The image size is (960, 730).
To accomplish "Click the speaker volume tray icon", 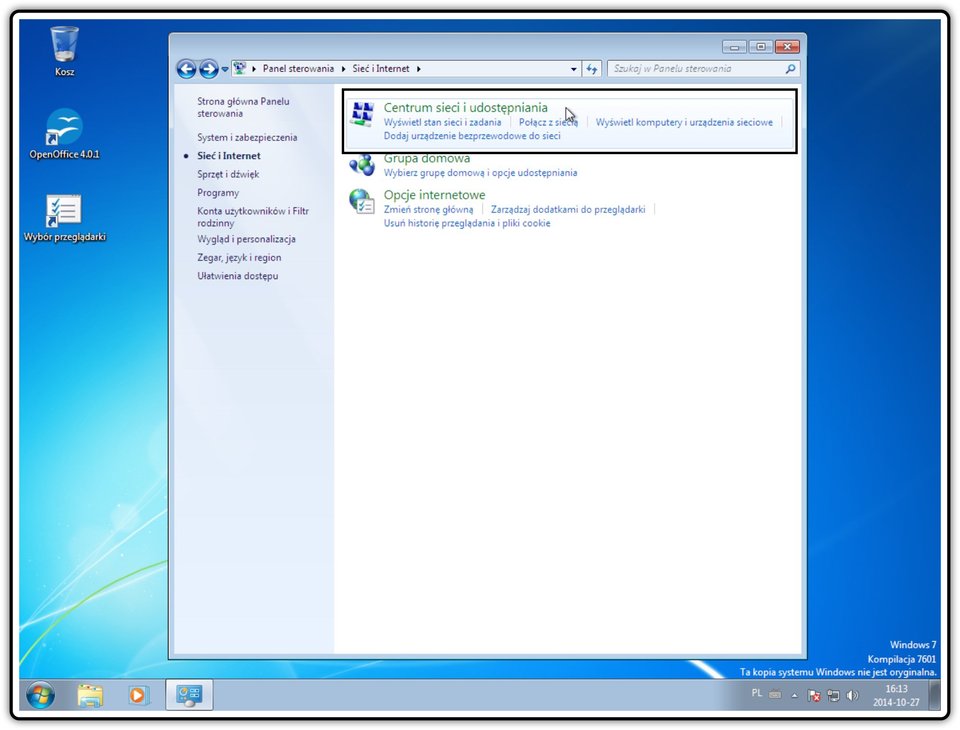I will (x=852, y=695).
